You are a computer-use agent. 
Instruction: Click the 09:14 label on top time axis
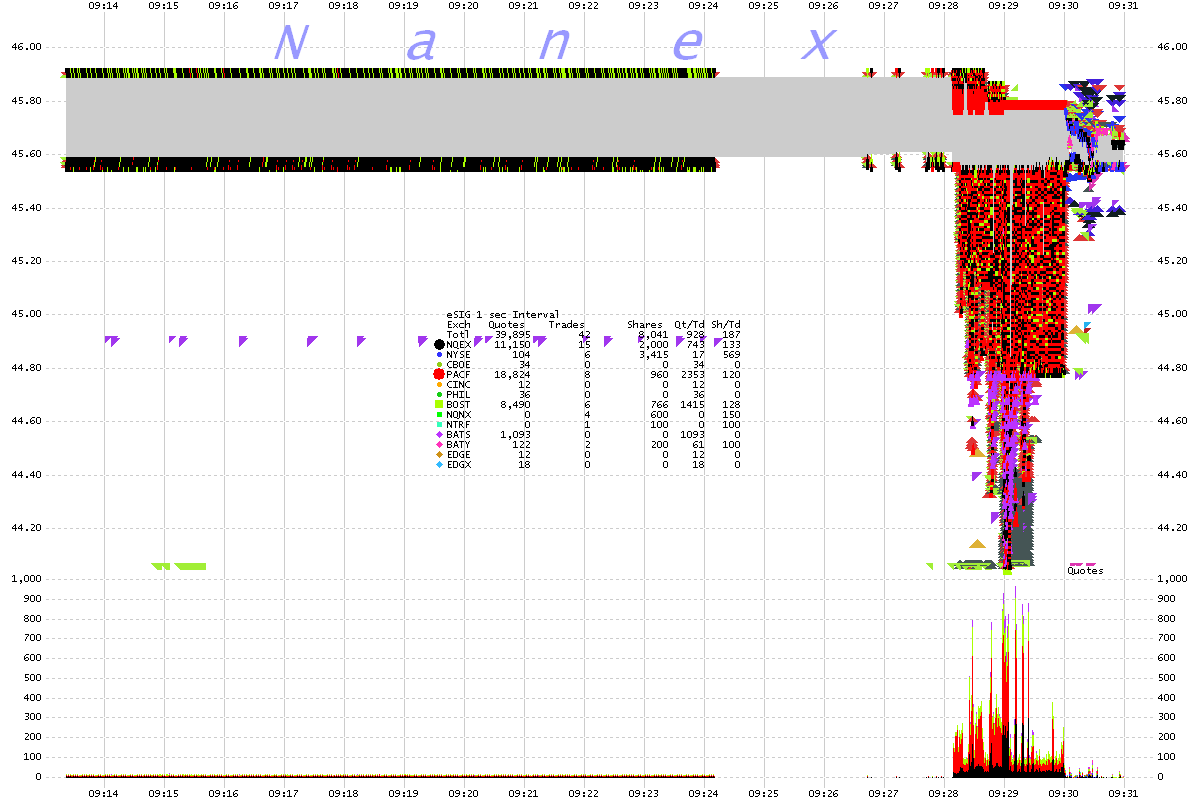pos(103,5)
